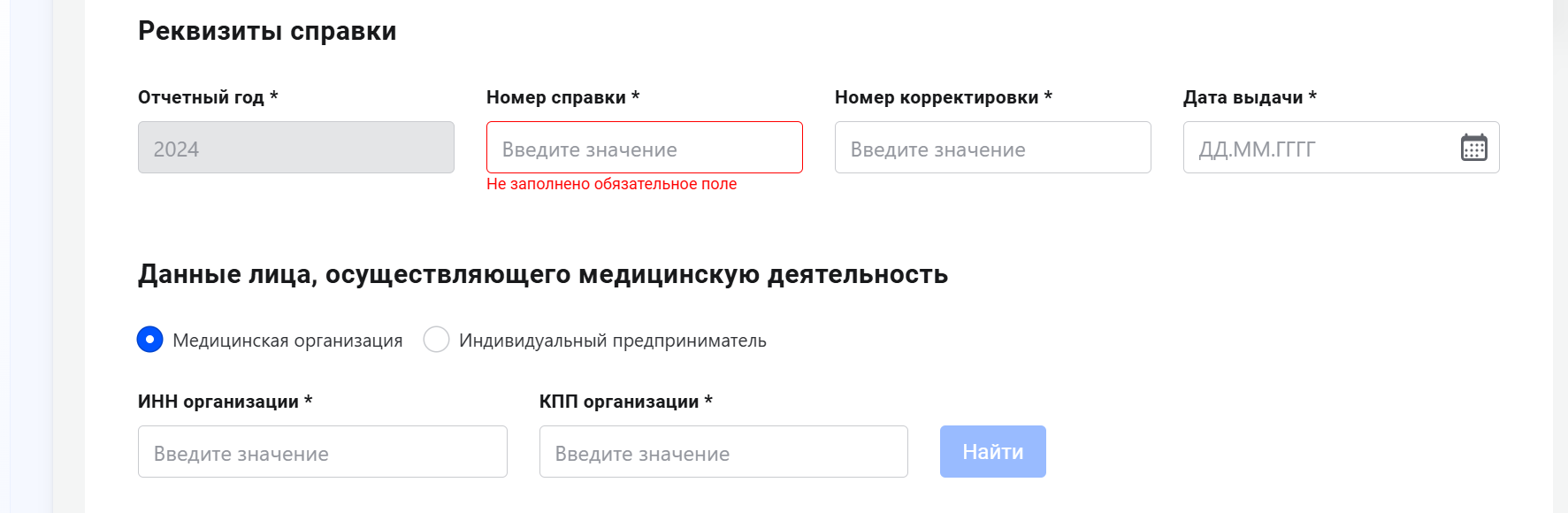Click the Отчетный год label
1568x513 pixels.
click(x=207, y=97)
